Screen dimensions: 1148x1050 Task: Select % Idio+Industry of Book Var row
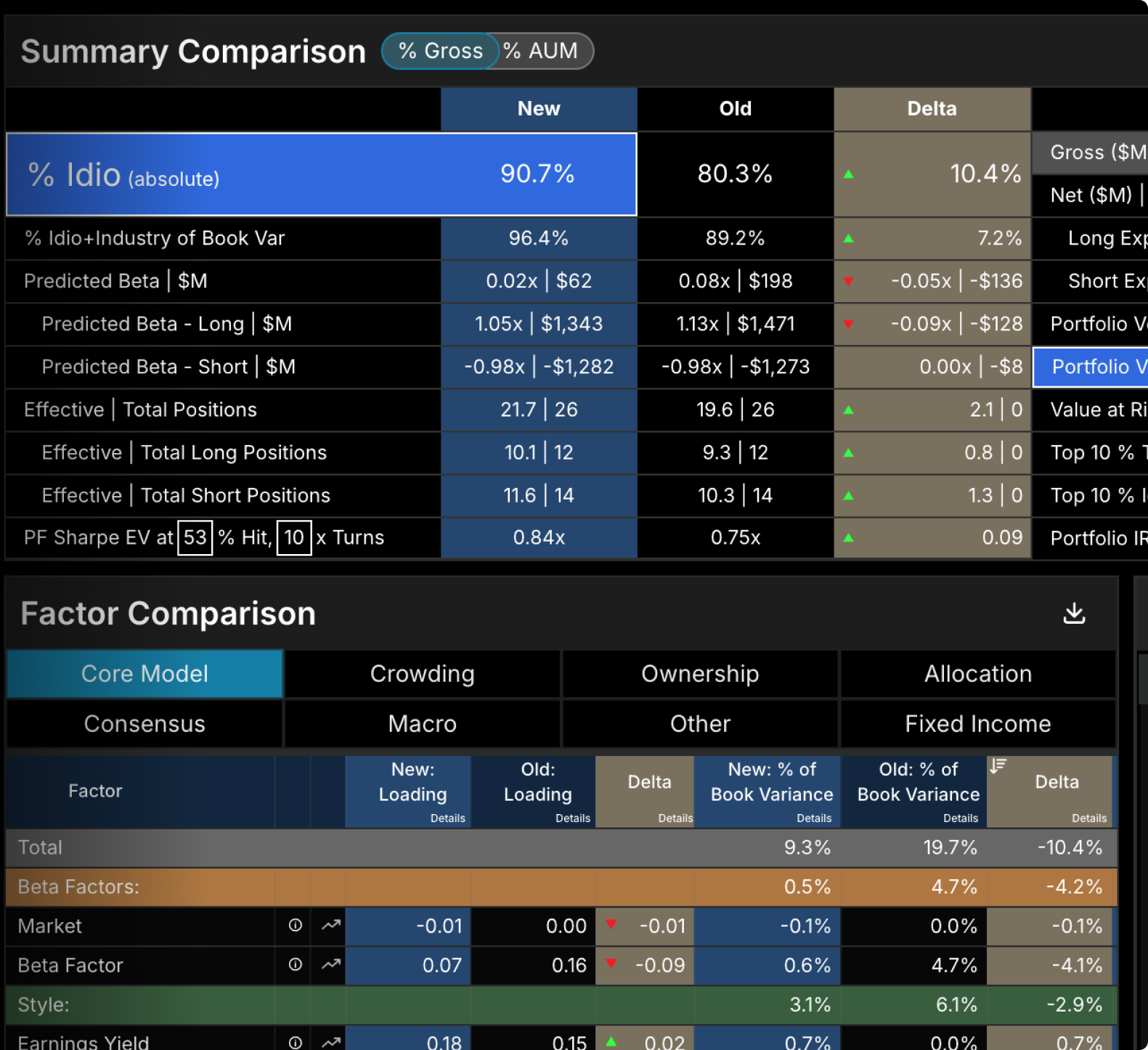[155, 238]
